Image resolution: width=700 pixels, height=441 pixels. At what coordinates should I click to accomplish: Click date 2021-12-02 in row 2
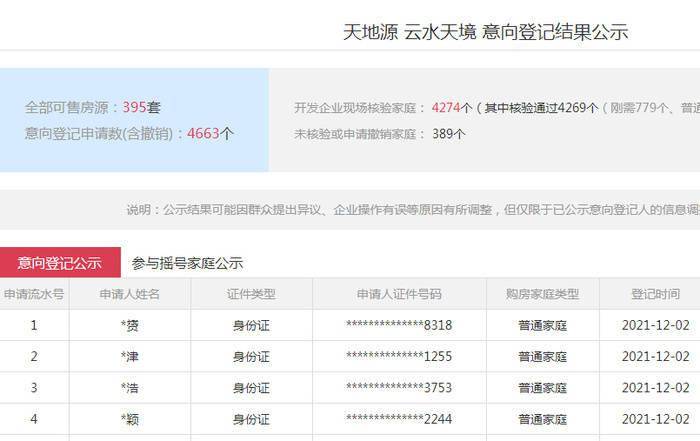[x=656, y=357]
